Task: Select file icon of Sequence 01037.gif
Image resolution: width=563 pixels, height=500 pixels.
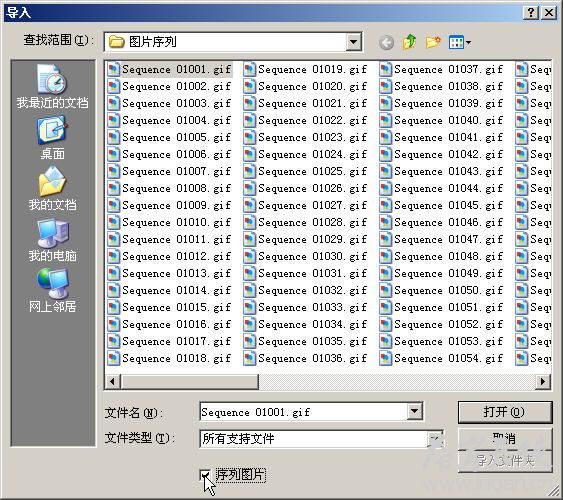Action: tap(386, 69)
